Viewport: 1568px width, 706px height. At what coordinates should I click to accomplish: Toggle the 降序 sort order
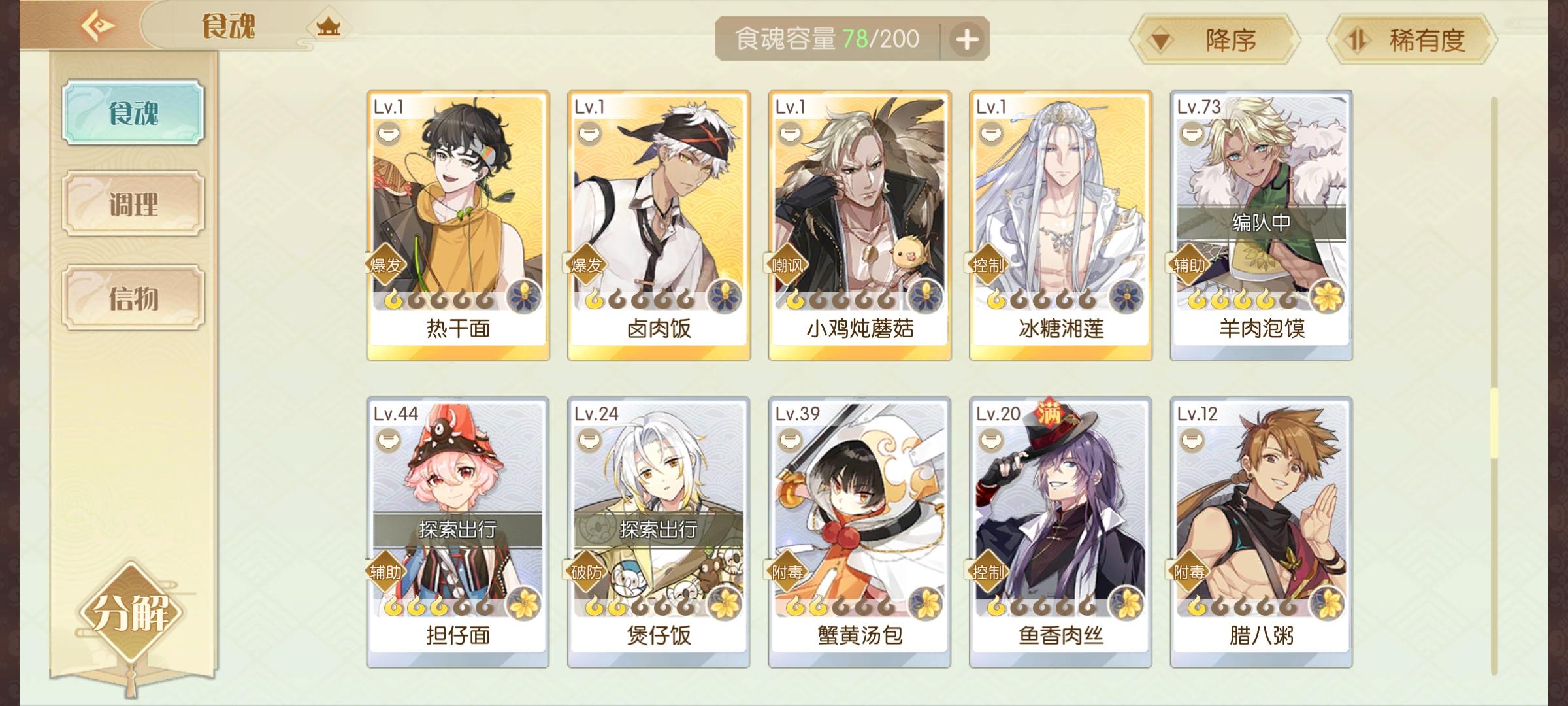tap(1215, 40)
